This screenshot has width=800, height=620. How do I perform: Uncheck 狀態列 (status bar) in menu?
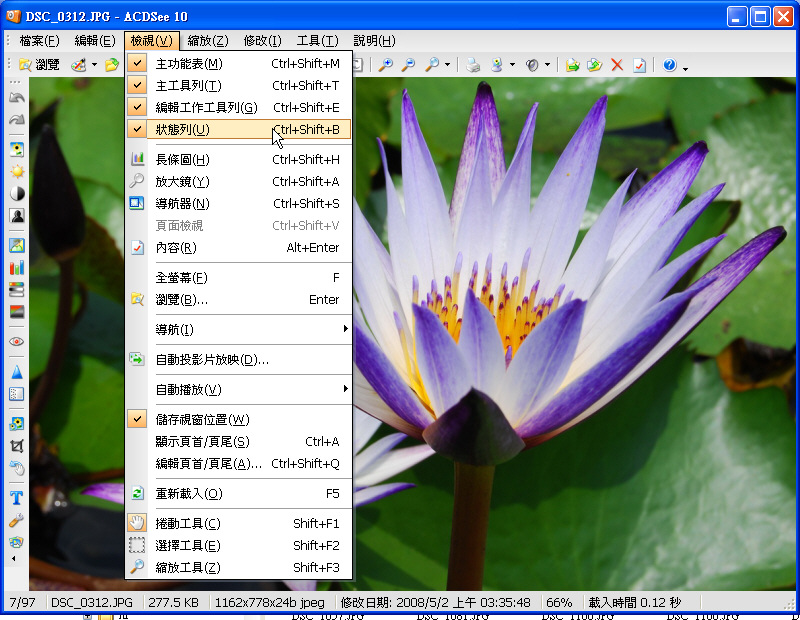182,129
